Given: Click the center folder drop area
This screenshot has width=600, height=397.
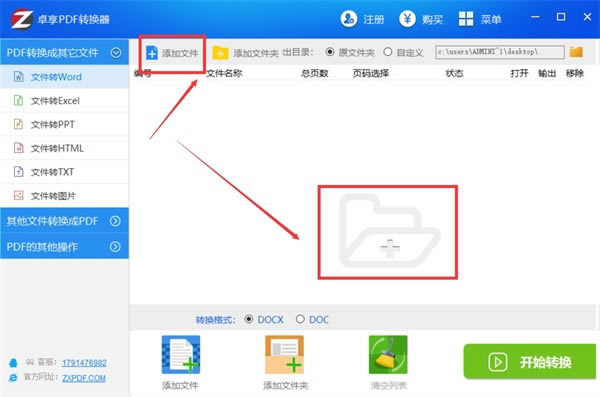Looking at the screenshot, I should coord(389,231).
